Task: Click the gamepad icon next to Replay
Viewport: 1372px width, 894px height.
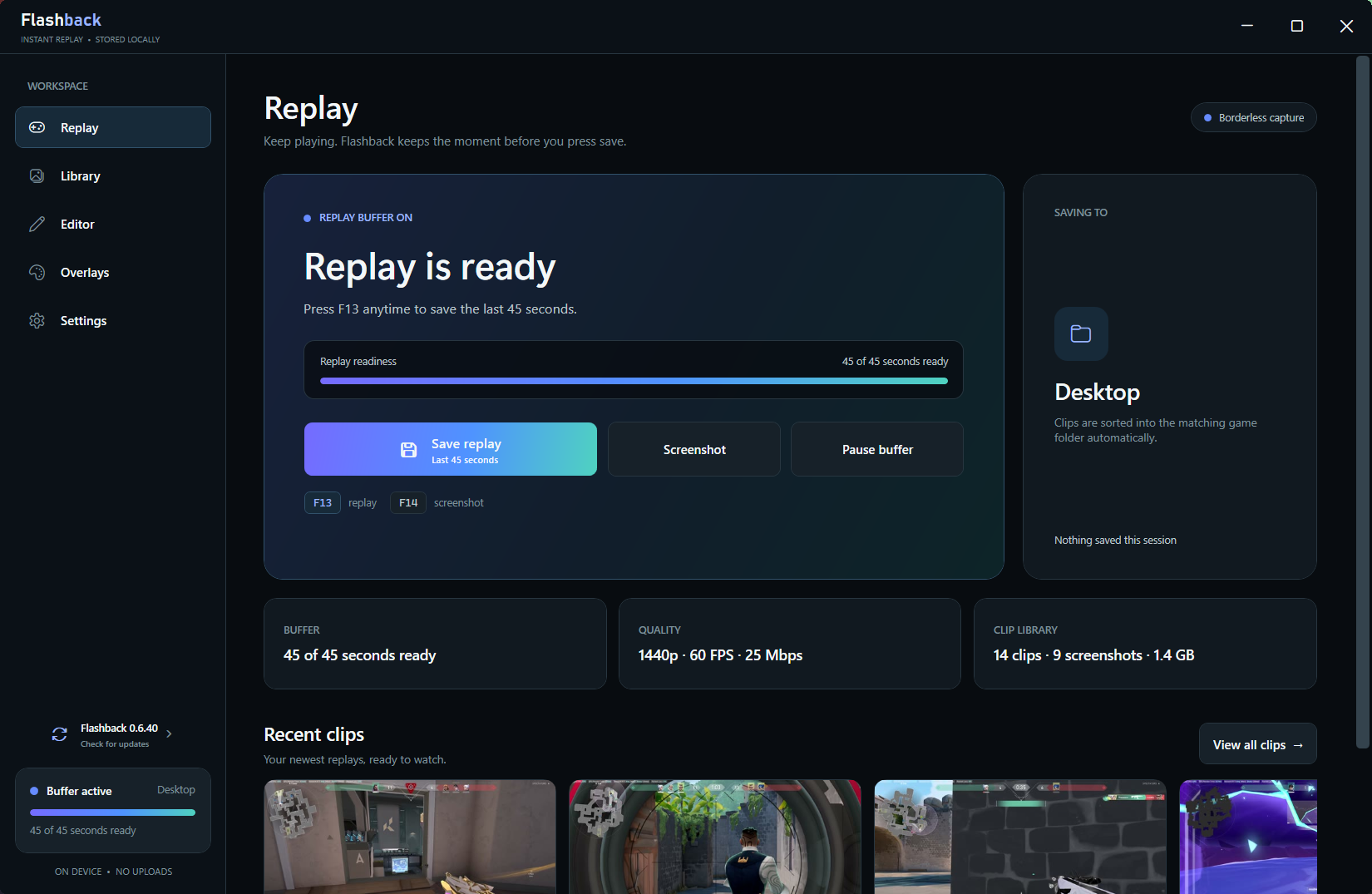Action: click(x=37, y=127)
